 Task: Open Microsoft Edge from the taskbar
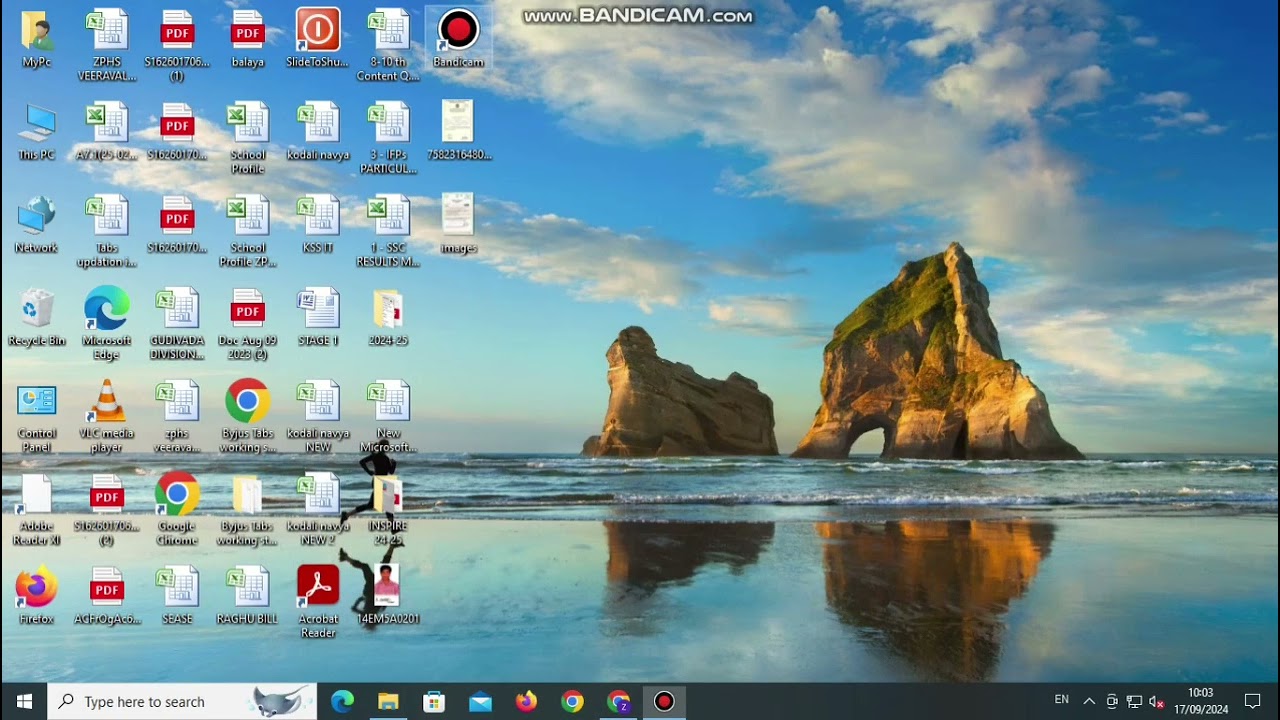pos(342,702)
